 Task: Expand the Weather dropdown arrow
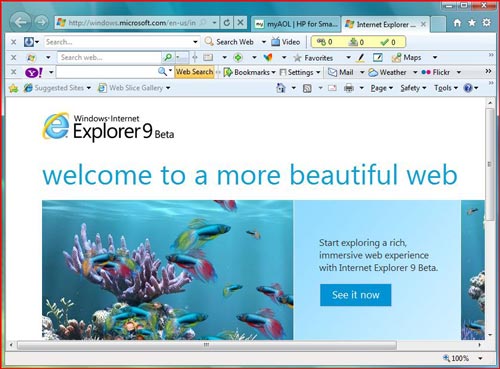point(415,72)
